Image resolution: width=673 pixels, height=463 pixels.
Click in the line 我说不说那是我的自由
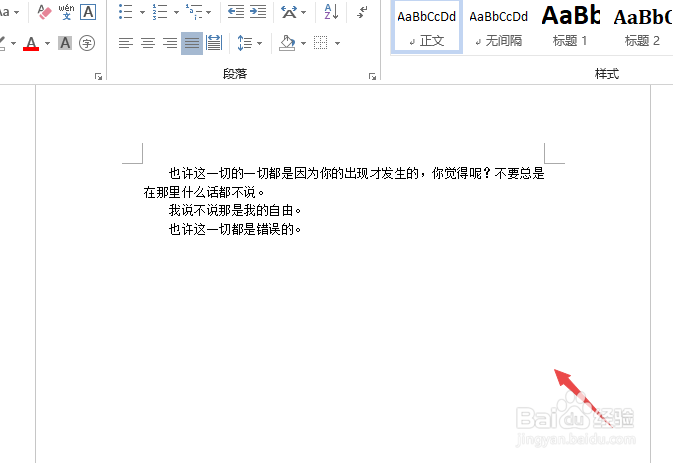[x=235, y=210]
